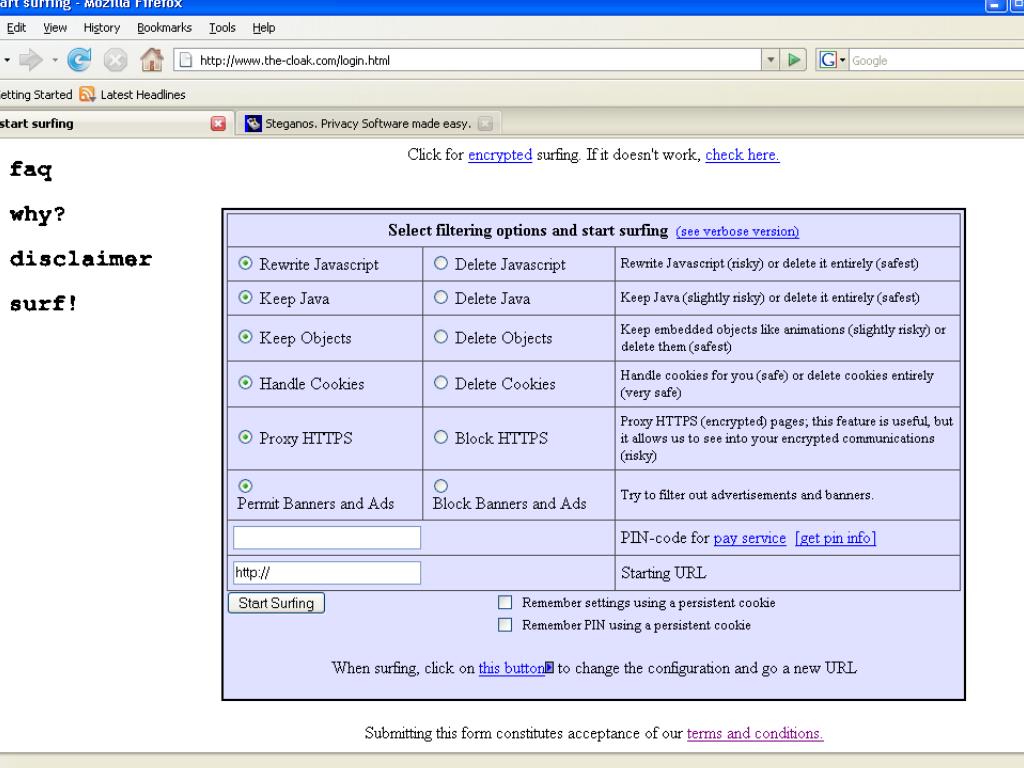Close the 'start surfing' tab

point(218,123)
